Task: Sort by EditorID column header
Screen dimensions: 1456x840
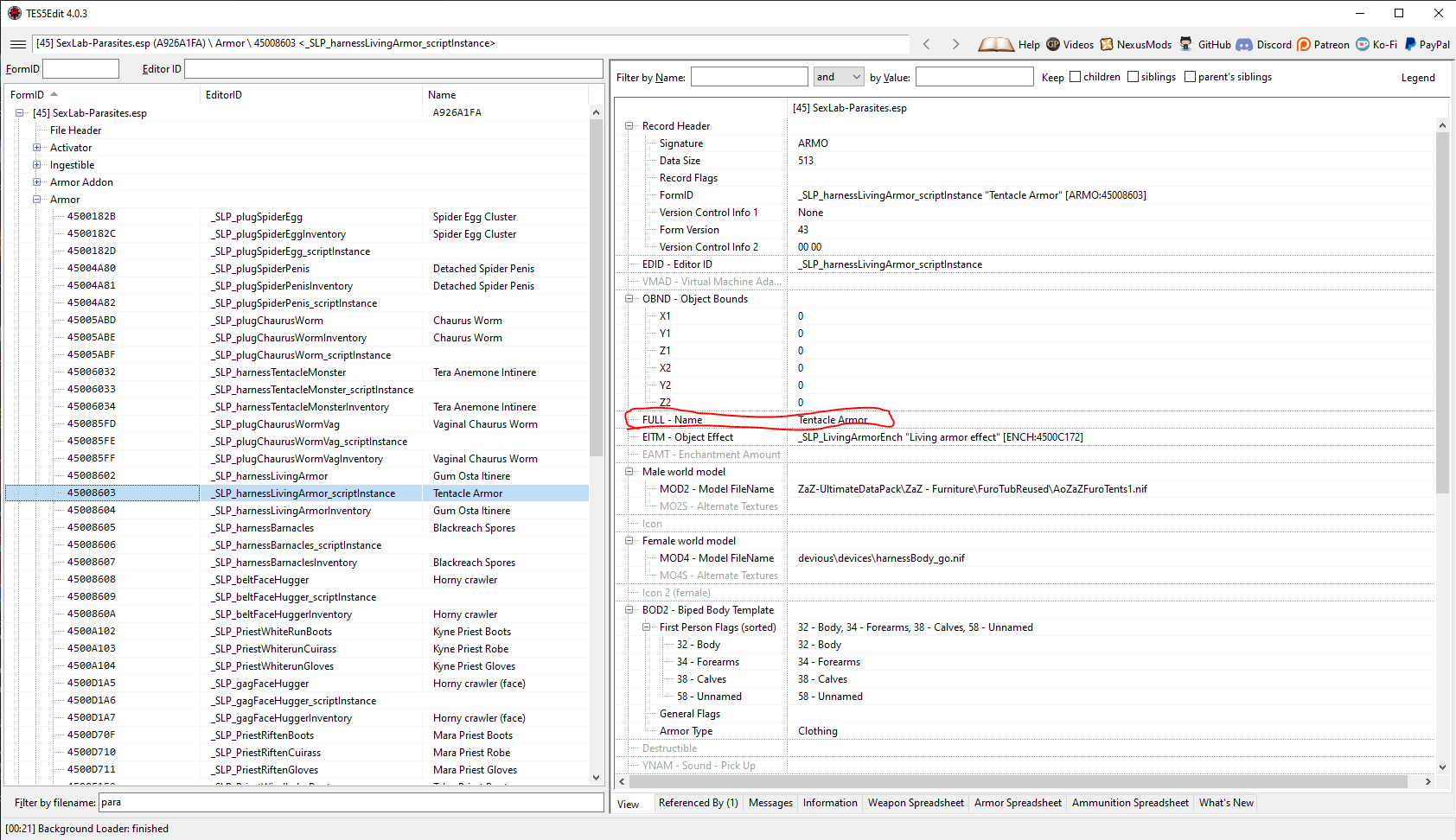Action: tap(311, 95)
